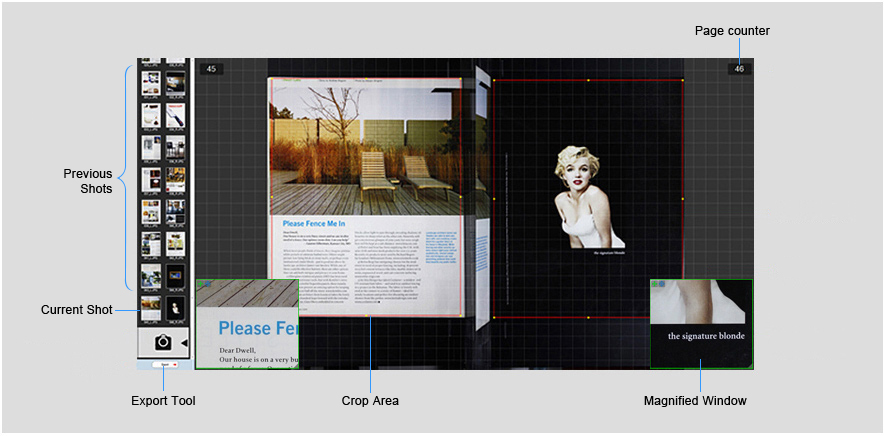
Task: Select the dark interior room thumbnail
Action: tap(175, 82)
